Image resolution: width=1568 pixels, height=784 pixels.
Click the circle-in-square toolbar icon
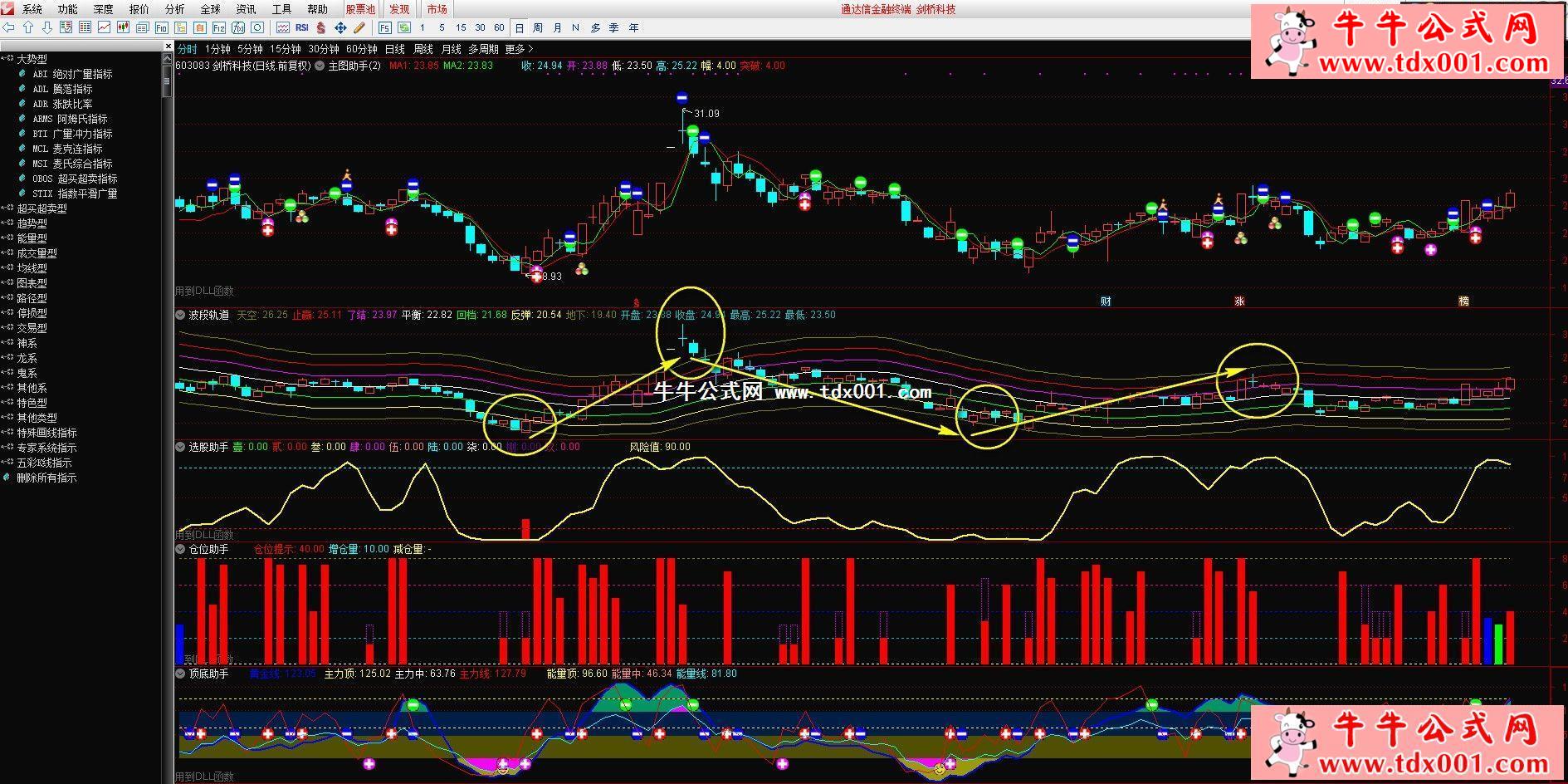click(x=257, y=27)
